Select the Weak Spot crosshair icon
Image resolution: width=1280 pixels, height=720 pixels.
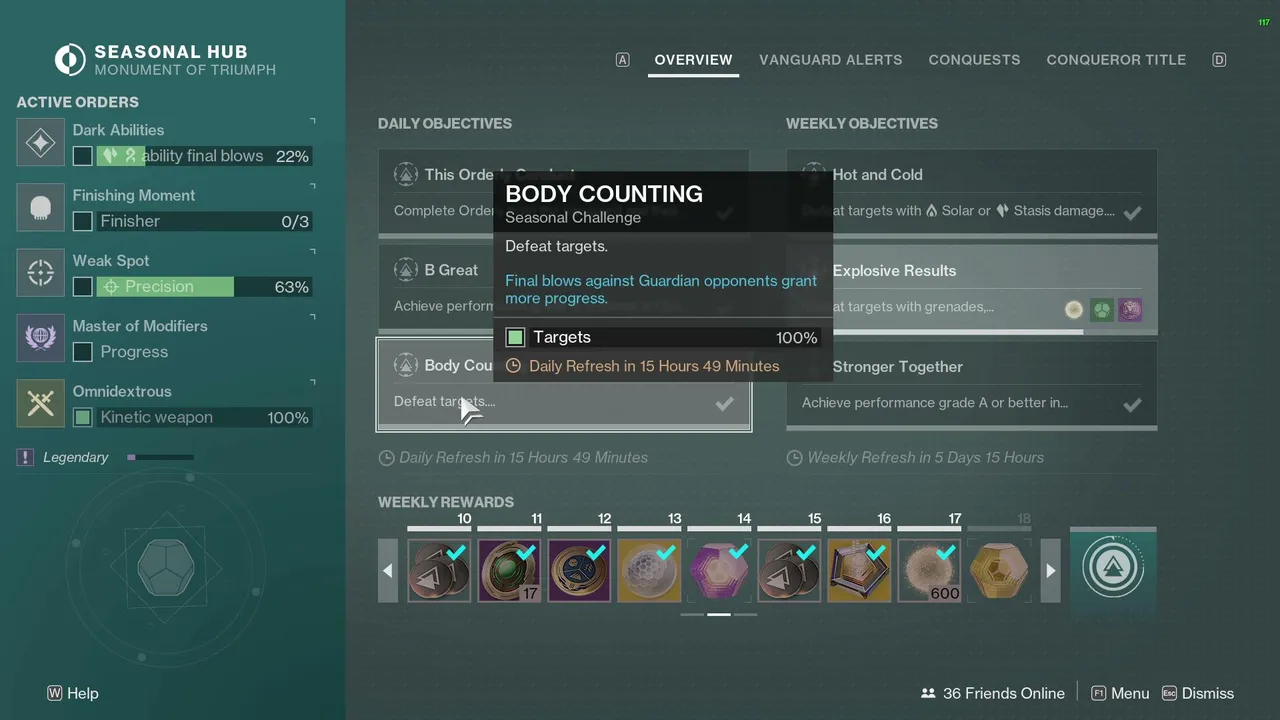tap(40, 273)
